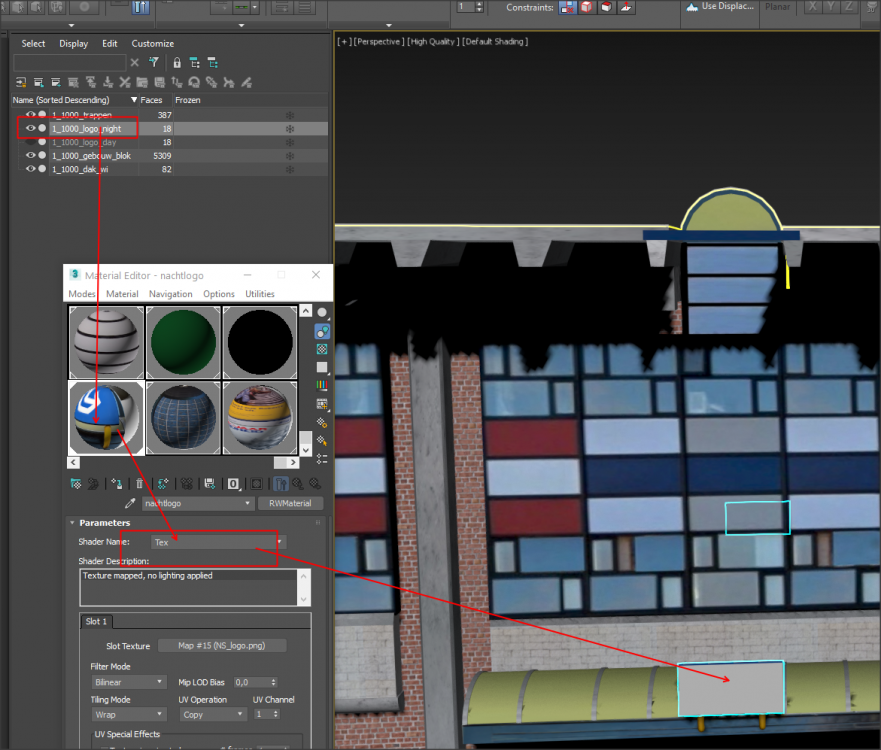
Task: Click the delete material trash icon
Action: 140,483
